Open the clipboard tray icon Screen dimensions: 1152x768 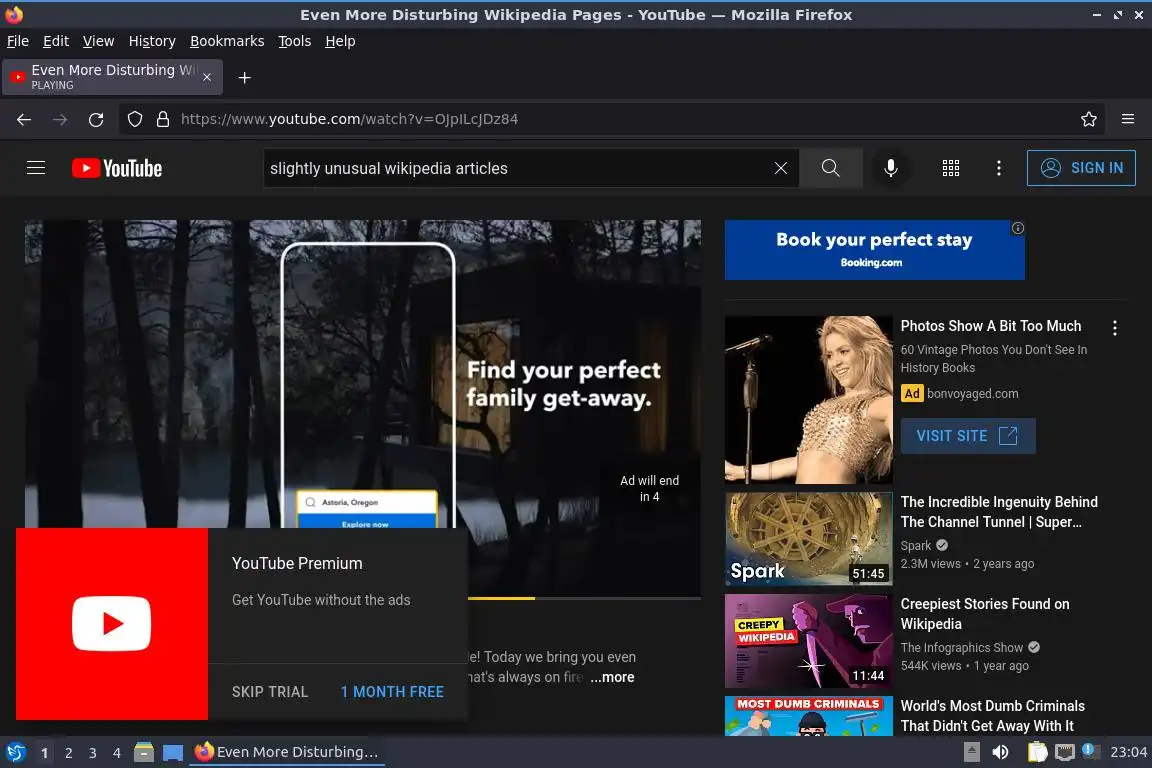pyautogui.click(x=1037, y=752)
